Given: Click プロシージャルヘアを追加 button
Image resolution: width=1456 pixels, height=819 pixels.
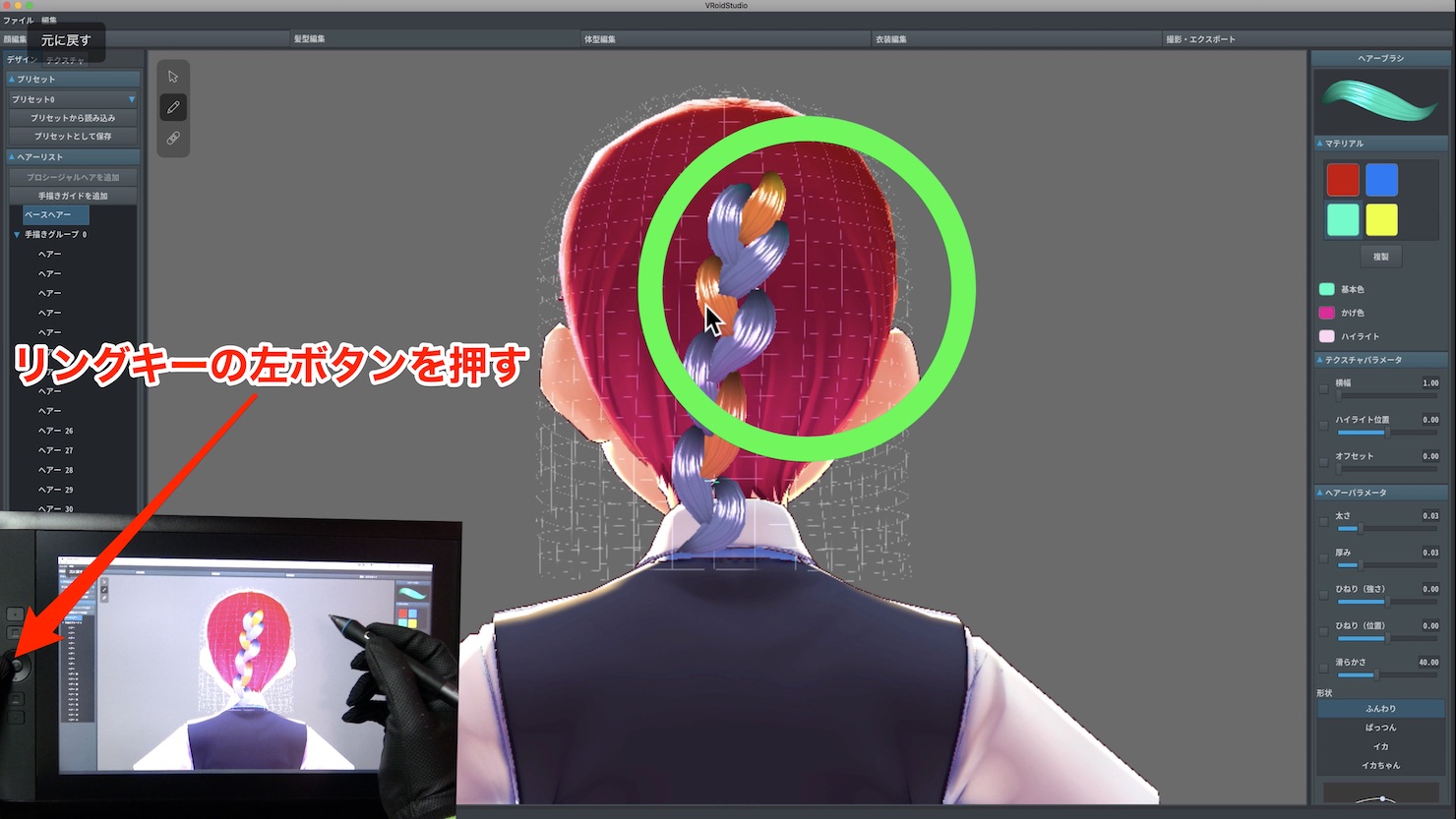Looking at the screenshot, I should 73,178.
